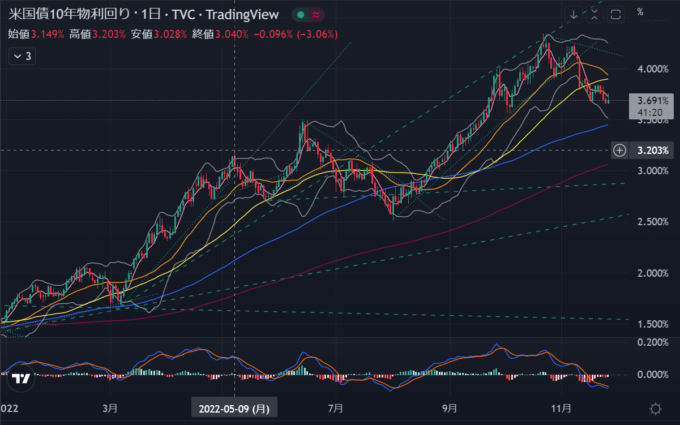Image resolution: width=680 pixels, height=425 pixels.
Task: Click the move pane down arrow icon
Action: point(572,14)
